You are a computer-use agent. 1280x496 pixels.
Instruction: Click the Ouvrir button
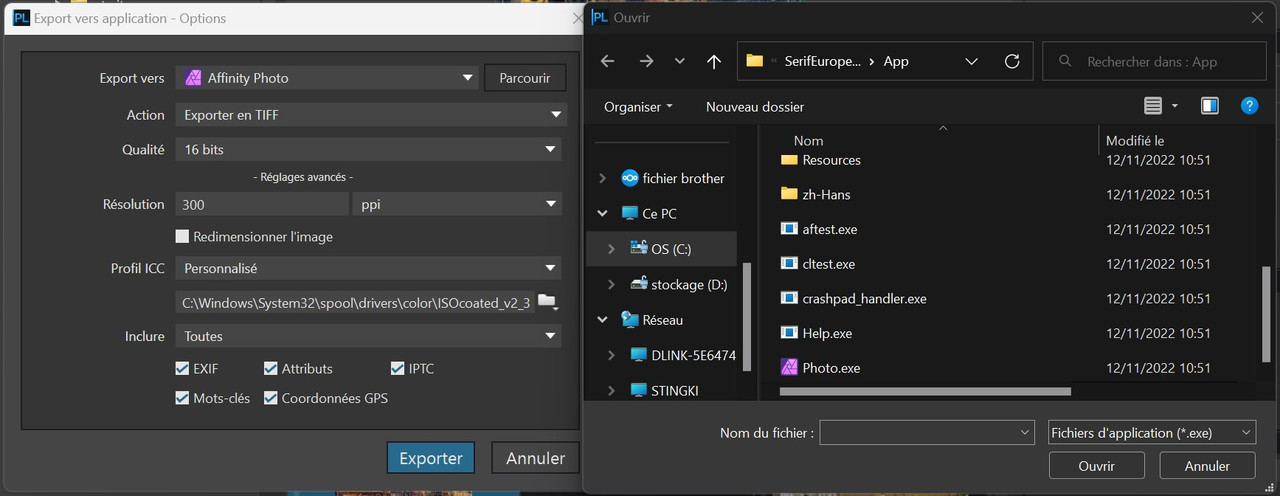1097,466
